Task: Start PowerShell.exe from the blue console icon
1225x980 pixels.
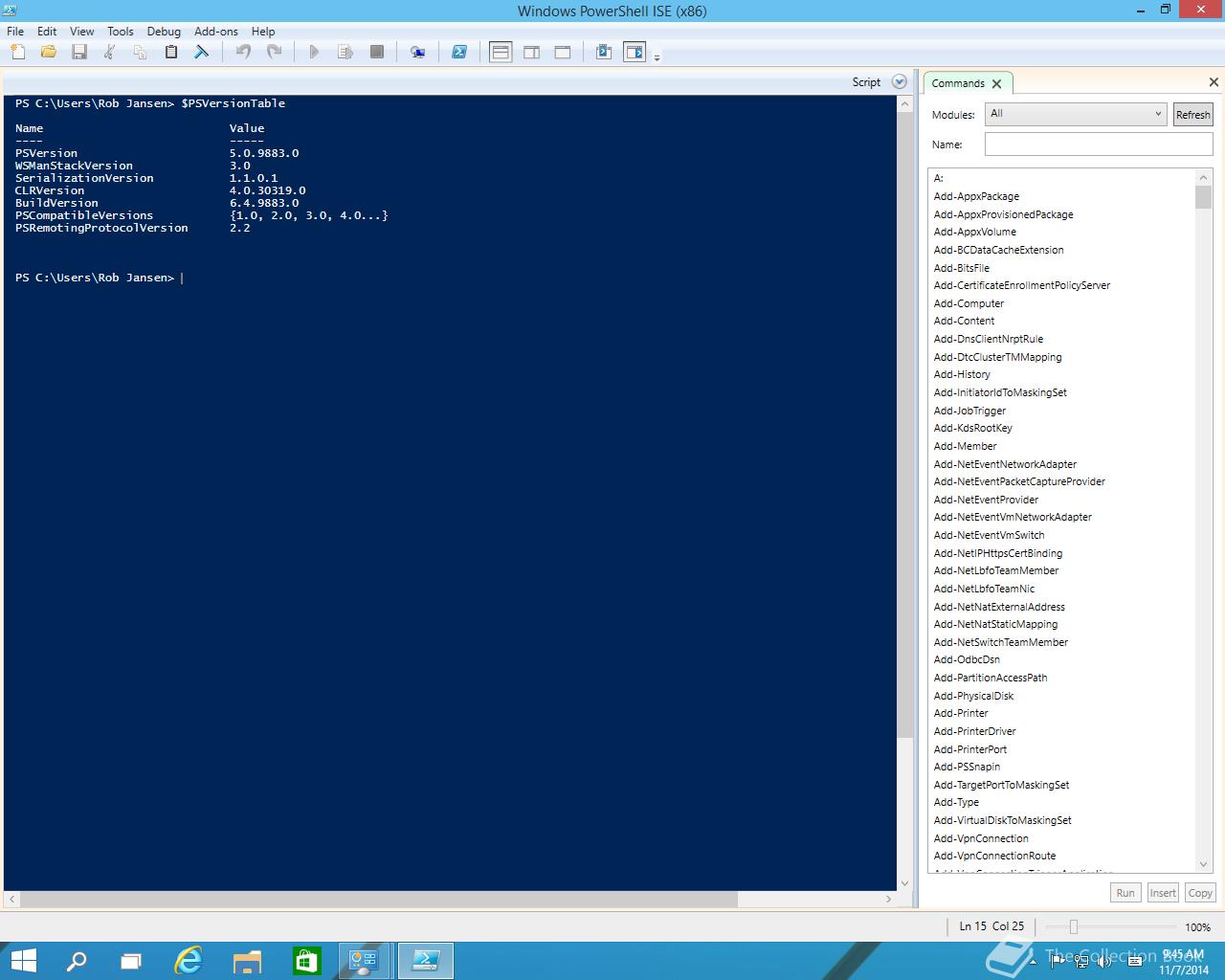Action: point(459,53)
